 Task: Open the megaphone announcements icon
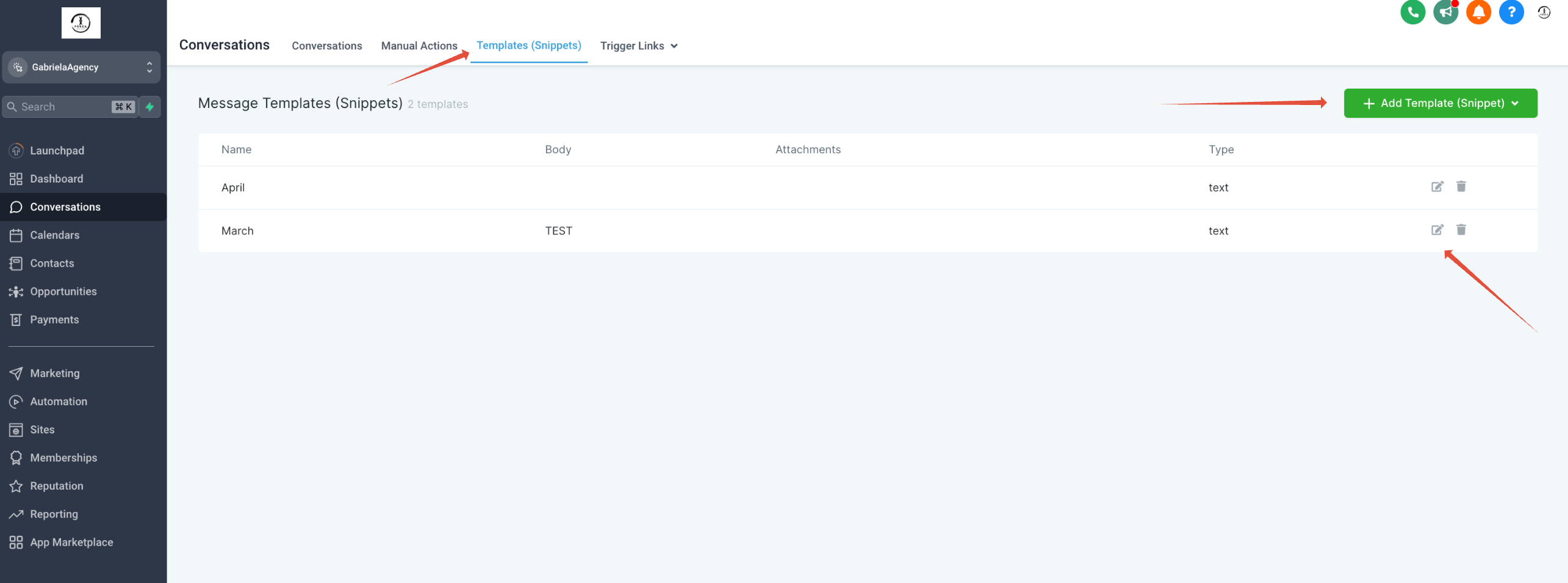click(x=1445, y=12)
